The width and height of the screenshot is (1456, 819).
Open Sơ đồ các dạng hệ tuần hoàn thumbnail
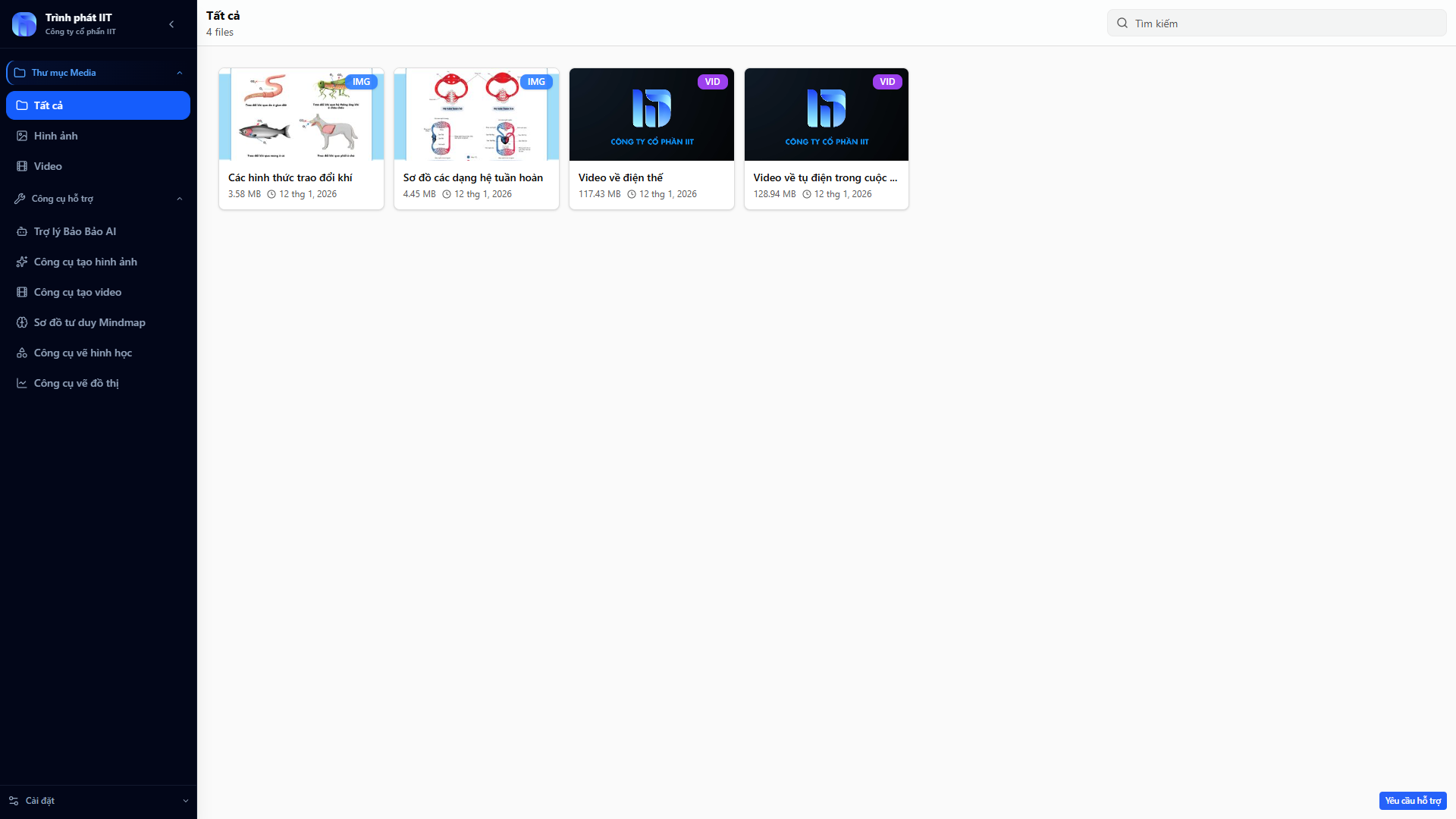pyautogui.click(x=476, y=115)
